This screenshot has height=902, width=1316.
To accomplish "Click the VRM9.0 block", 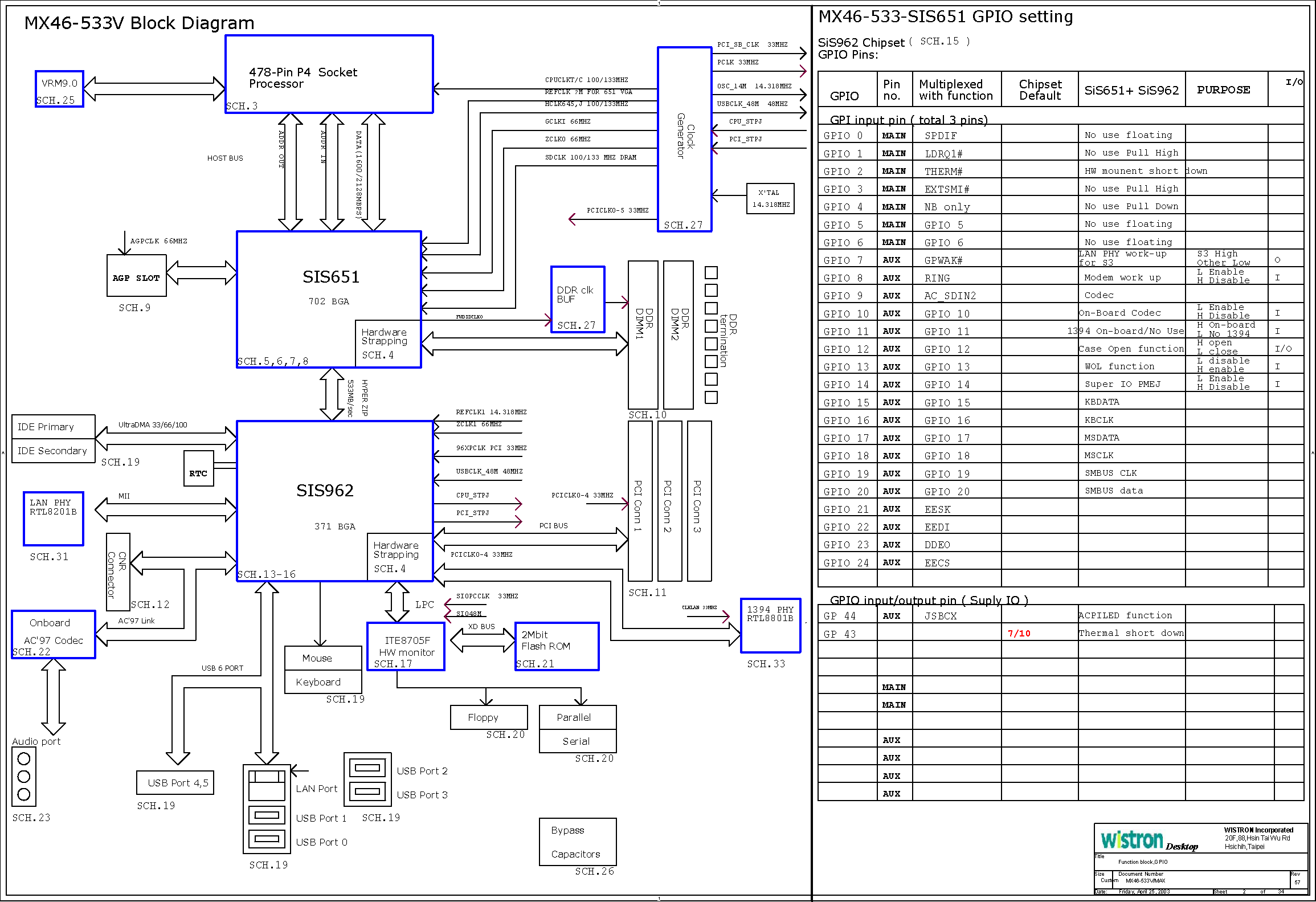I will click(59, 89).
